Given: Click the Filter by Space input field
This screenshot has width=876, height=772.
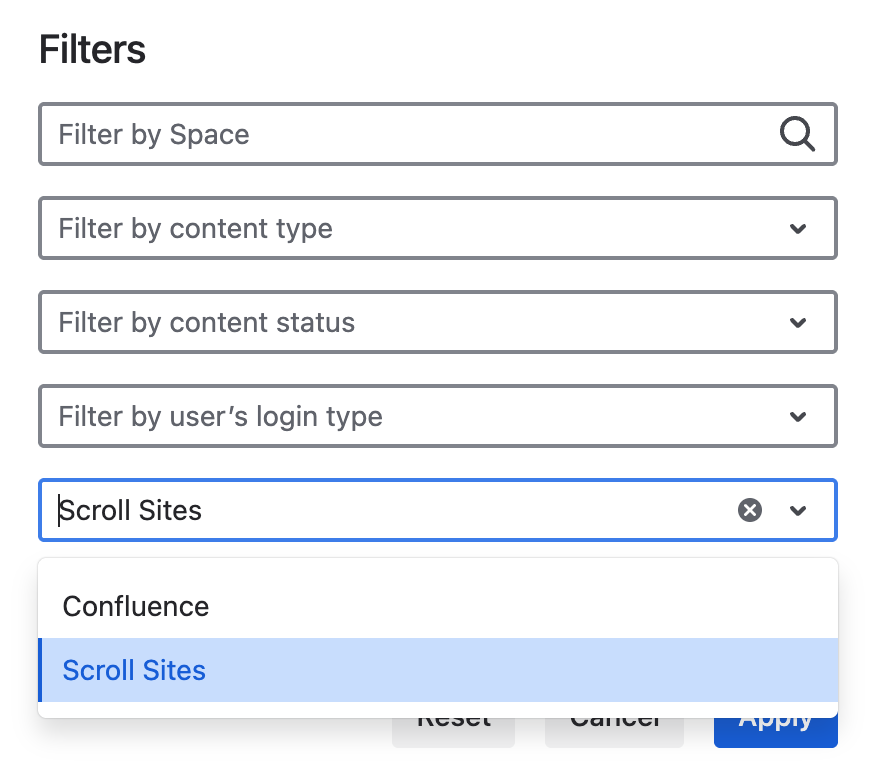Looking at the screenshot, I should tap(400, 133).
